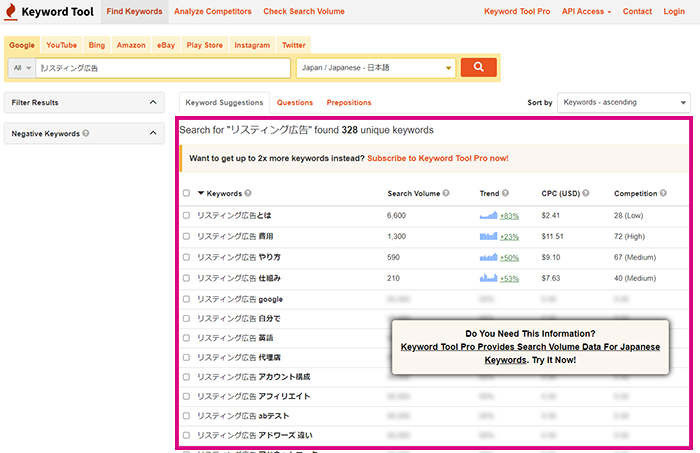Image resolution: width=700 pixels, height=453 pixels.
Task: Click trend chart for リスティング広告 仕組み row
Action: [488, 278]
